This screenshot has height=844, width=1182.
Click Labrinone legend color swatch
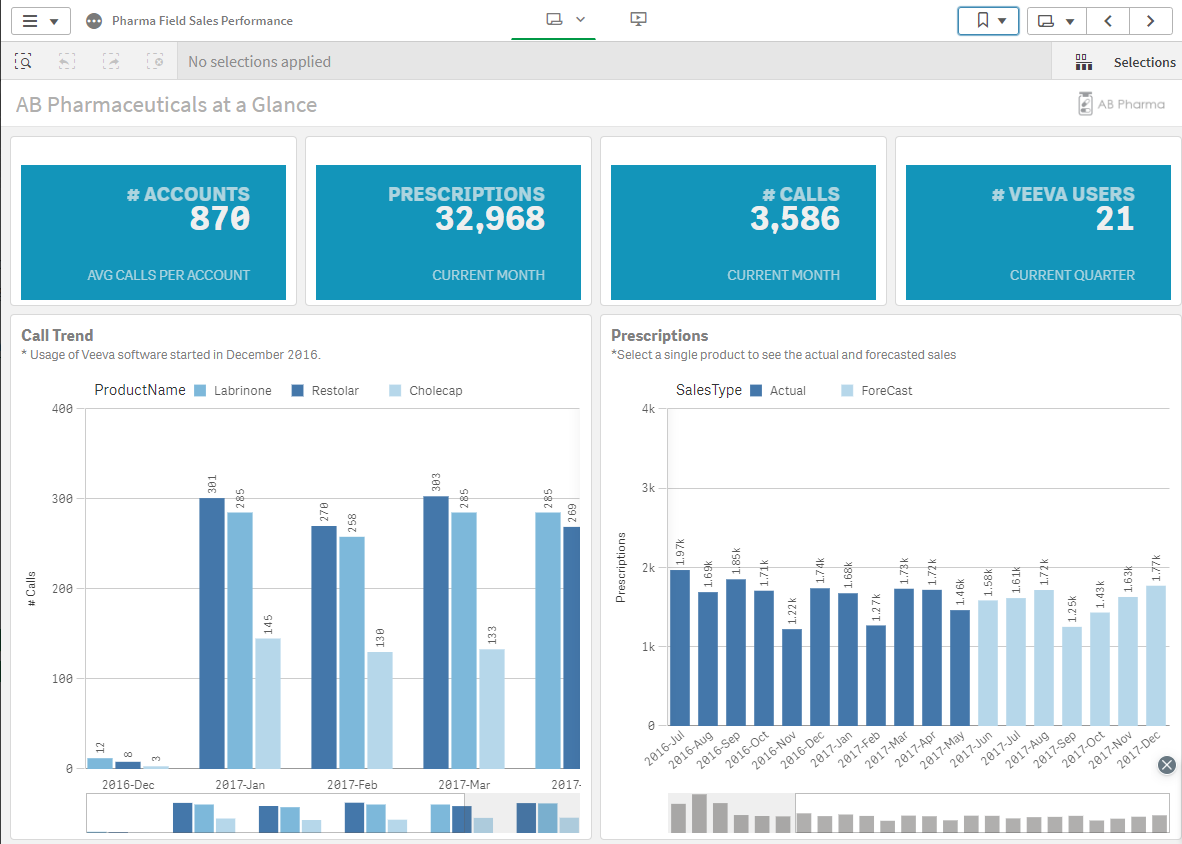tap(200, 390)
